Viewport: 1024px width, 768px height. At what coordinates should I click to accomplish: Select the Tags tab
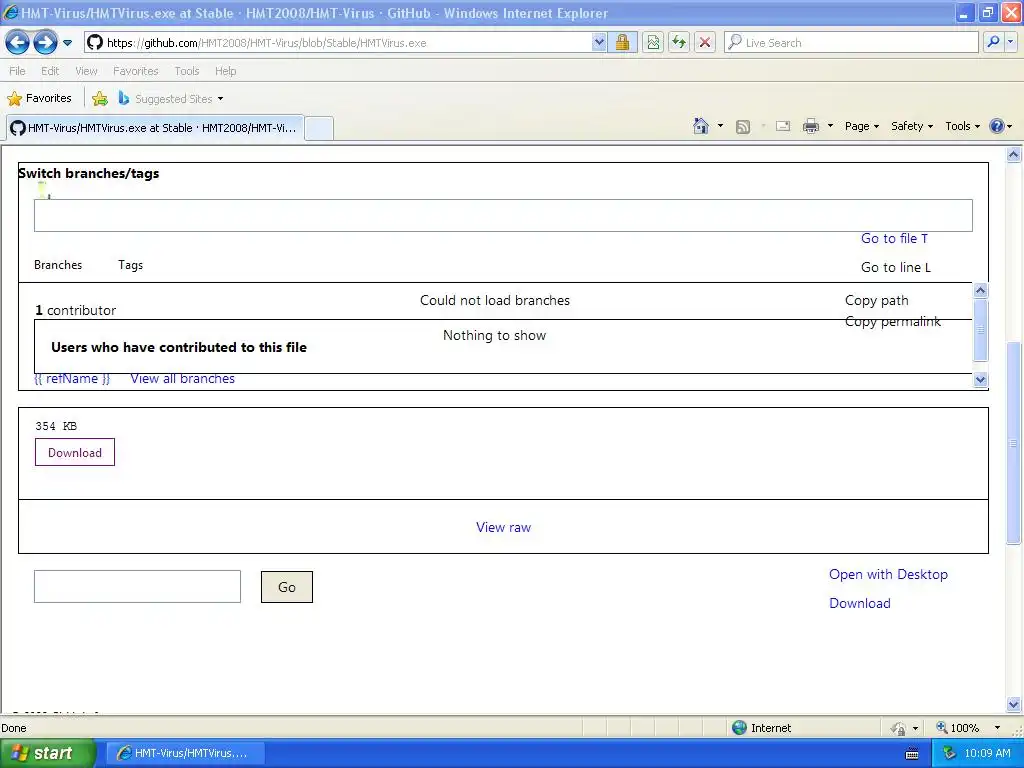[x=131, y=264]
